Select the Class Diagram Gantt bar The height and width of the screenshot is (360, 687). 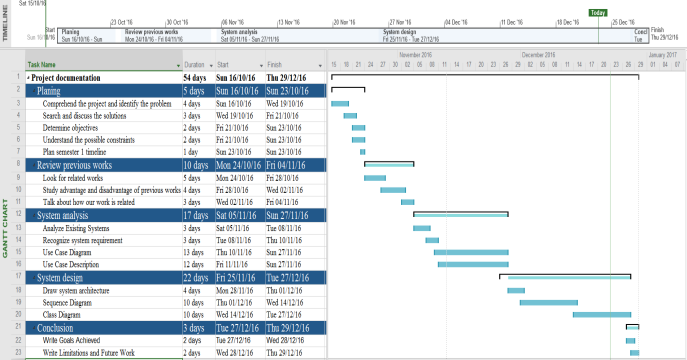(x=602, y=314)
